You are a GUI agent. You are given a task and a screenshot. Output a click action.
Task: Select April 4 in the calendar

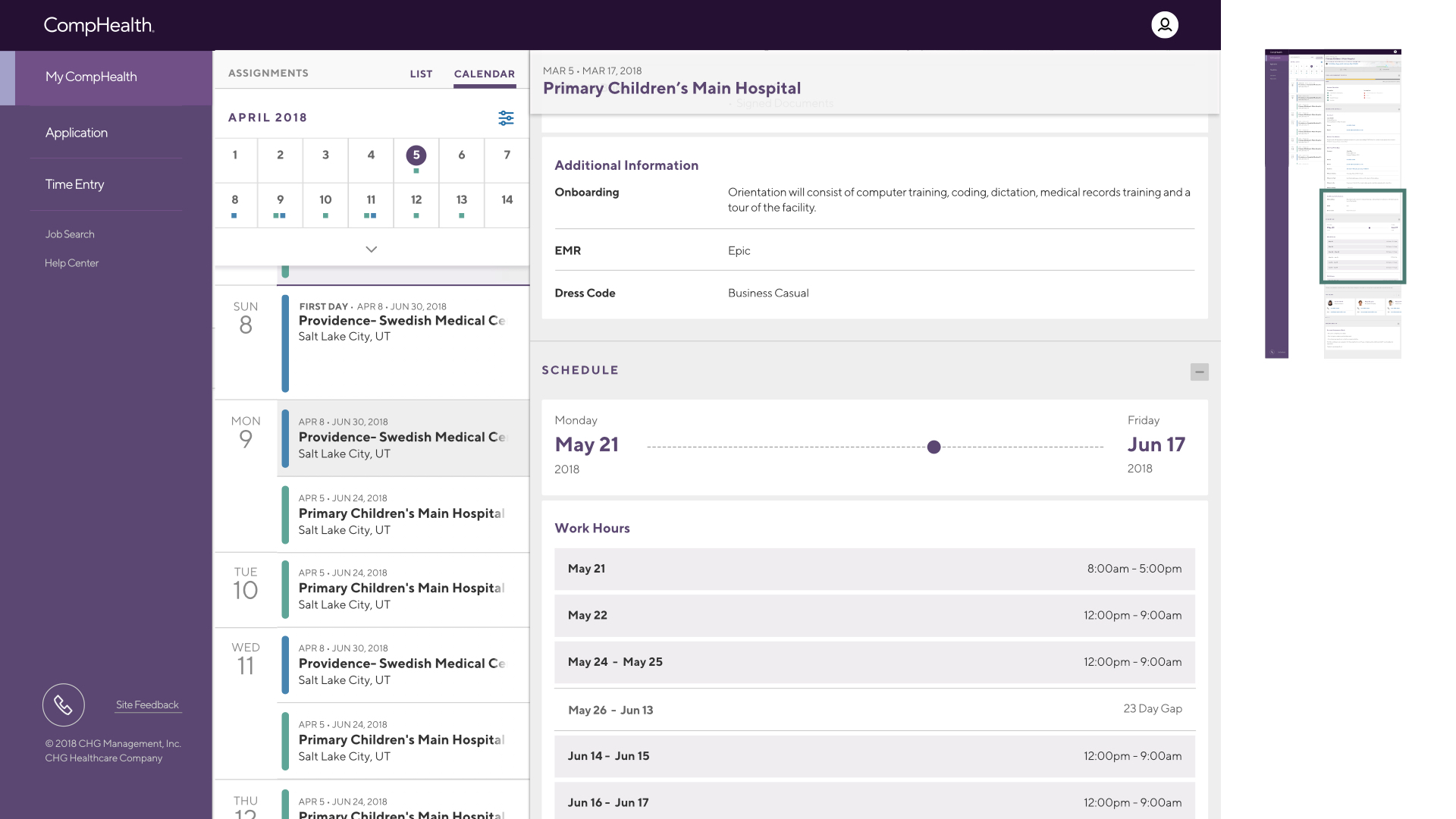[372, 159]
